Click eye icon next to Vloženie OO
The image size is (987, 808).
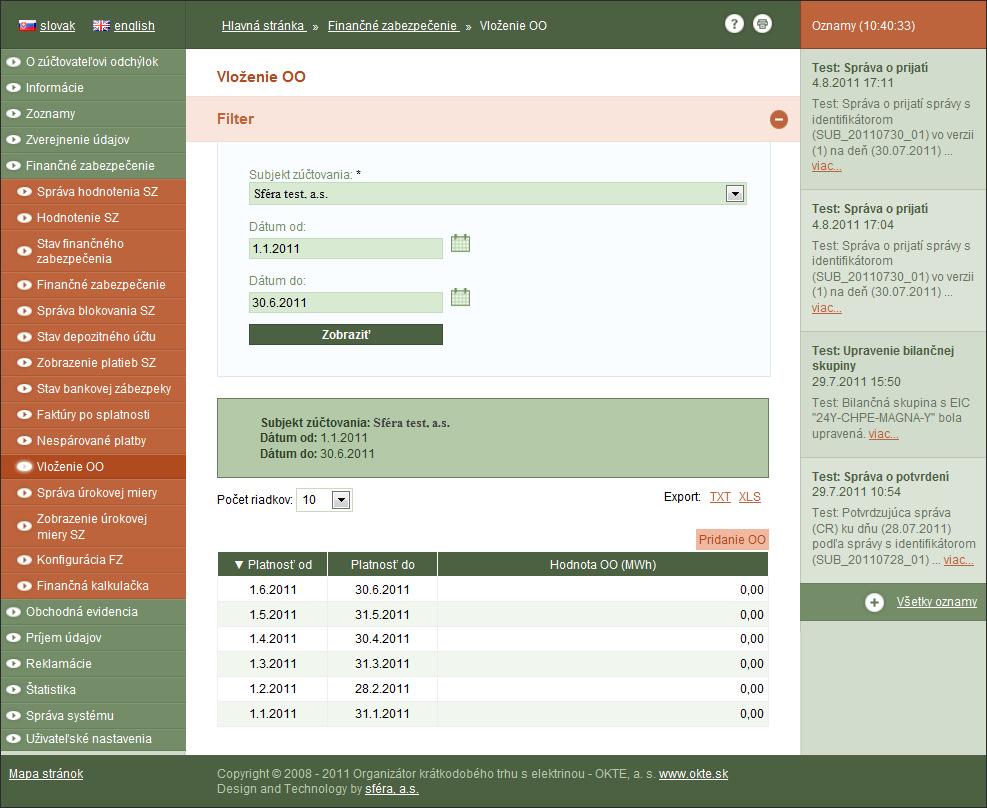point(24,466)
